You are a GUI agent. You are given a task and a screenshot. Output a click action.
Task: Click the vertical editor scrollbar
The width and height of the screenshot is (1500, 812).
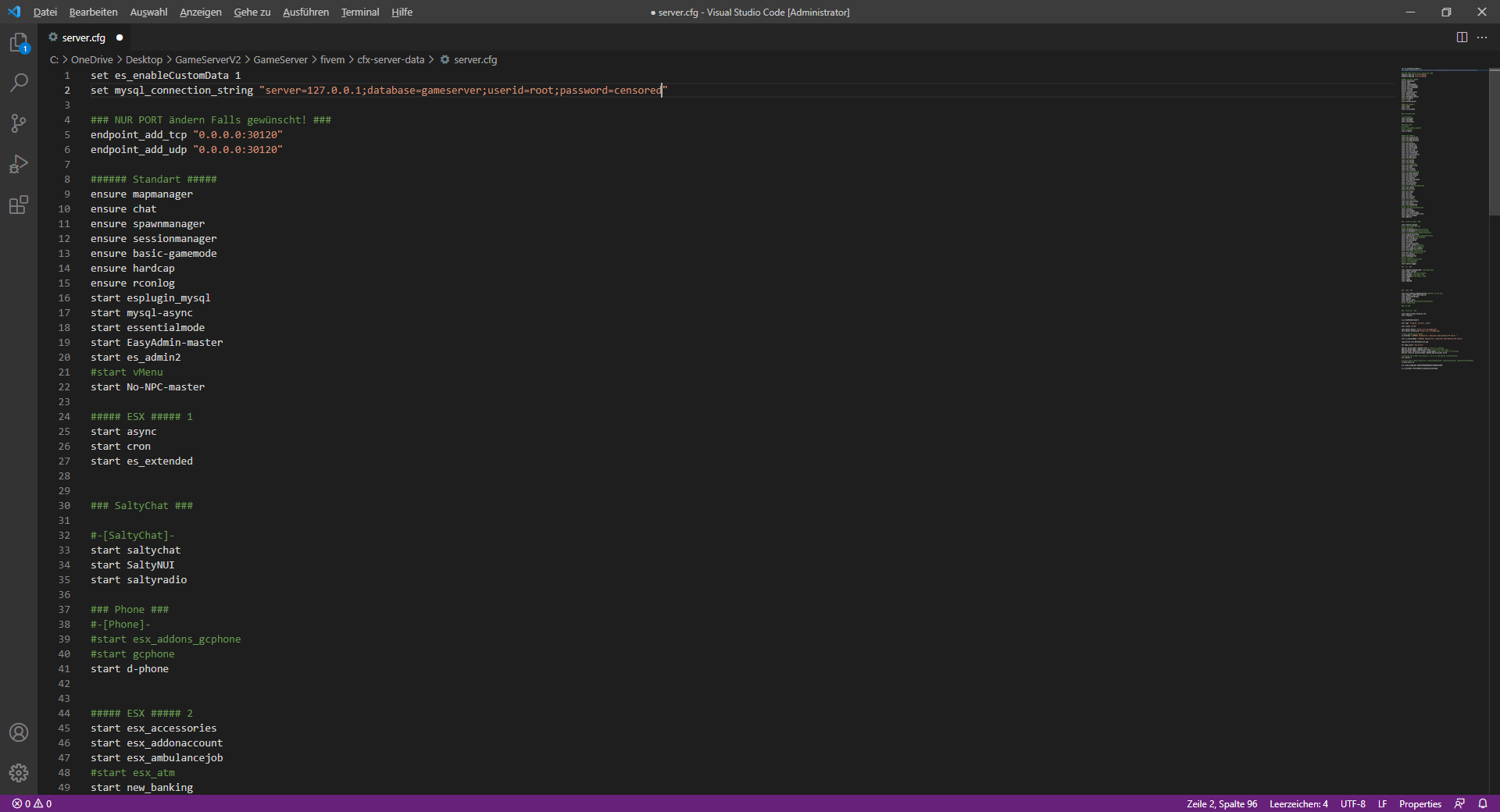1494,141
